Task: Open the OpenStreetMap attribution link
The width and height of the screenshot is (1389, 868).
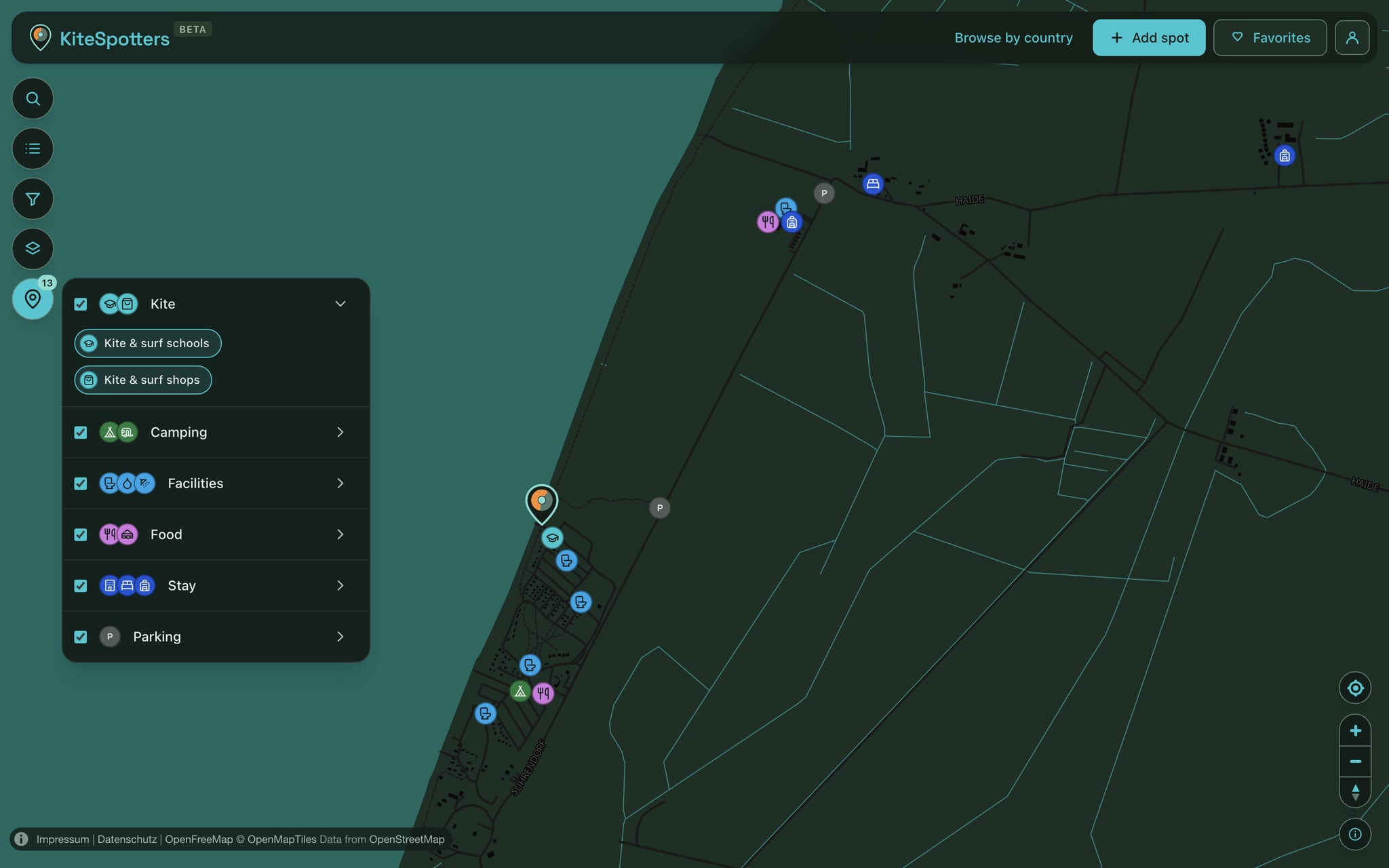Action: point(407,839)
